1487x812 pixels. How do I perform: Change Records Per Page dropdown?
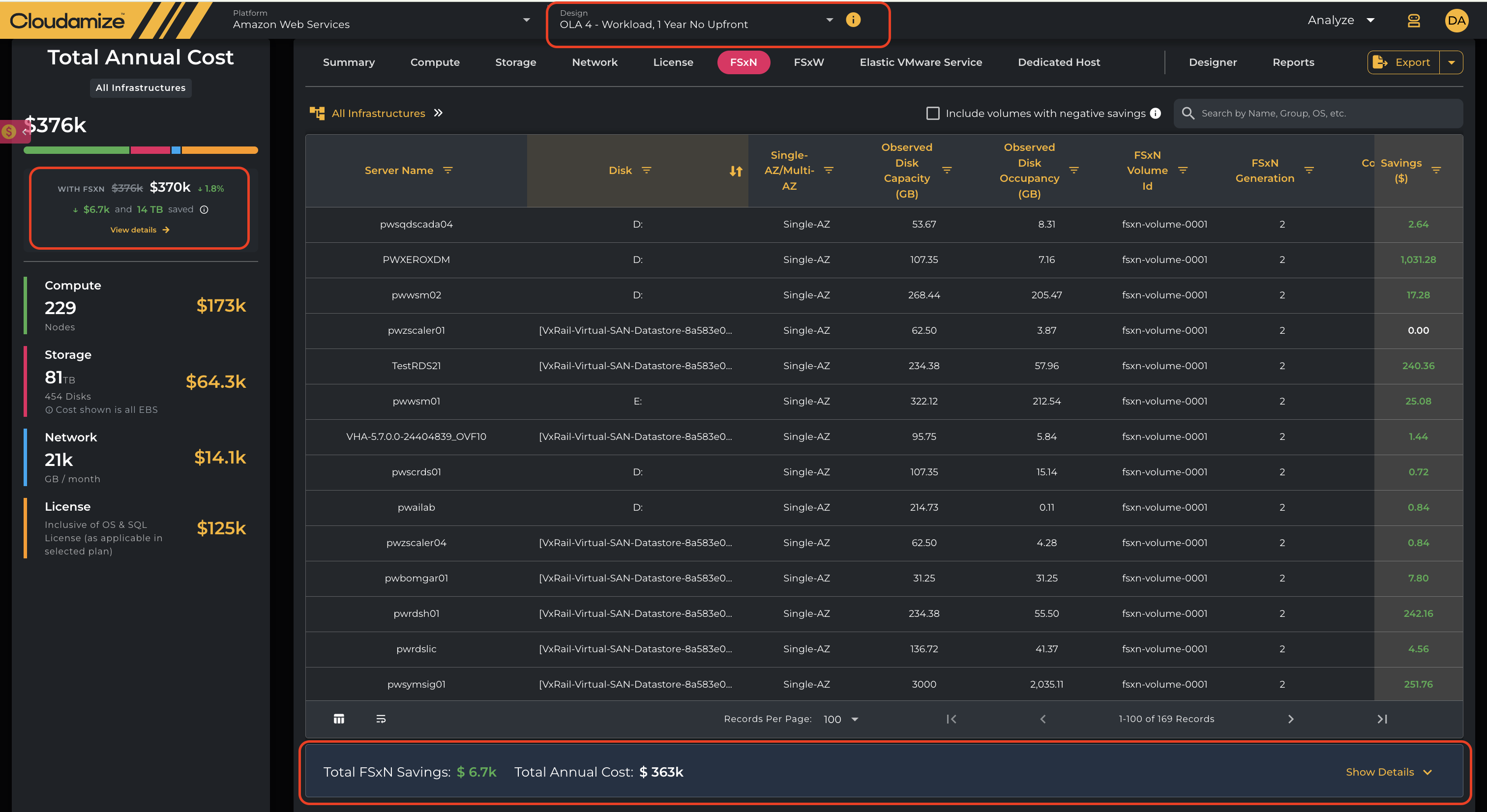click(841, 719)
